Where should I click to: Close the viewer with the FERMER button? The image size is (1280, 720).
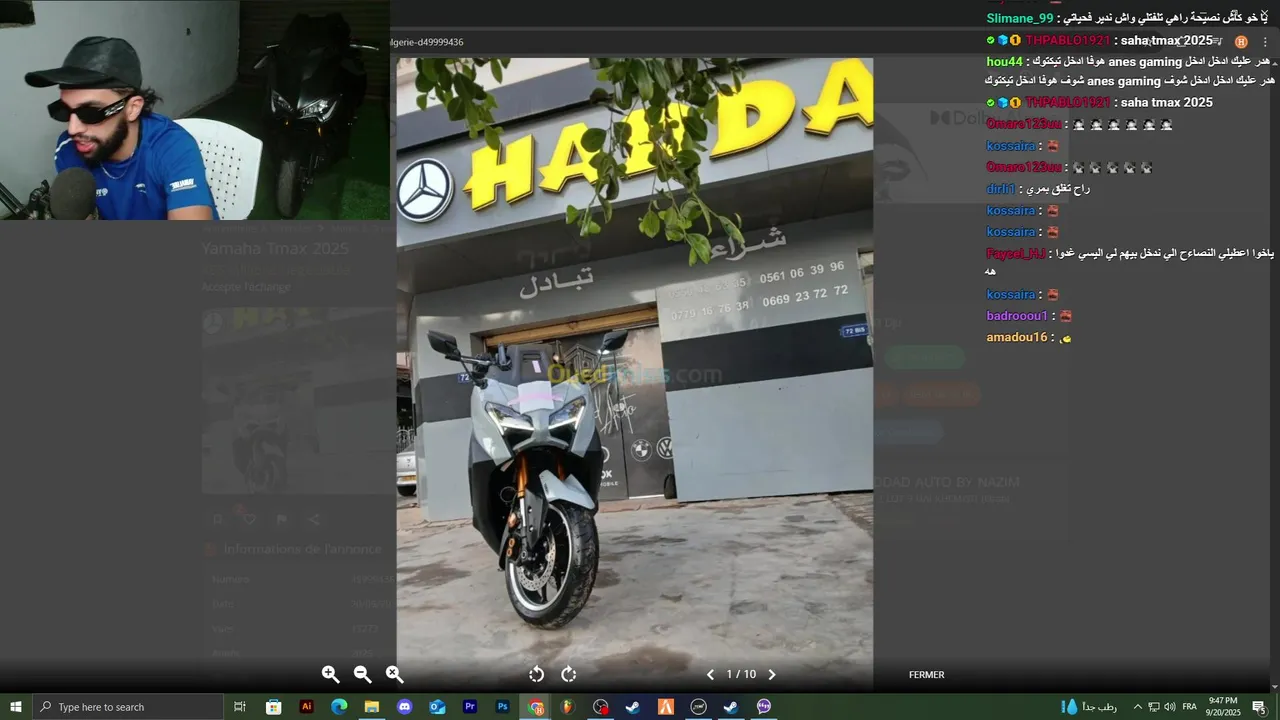[x=926, y=675]
